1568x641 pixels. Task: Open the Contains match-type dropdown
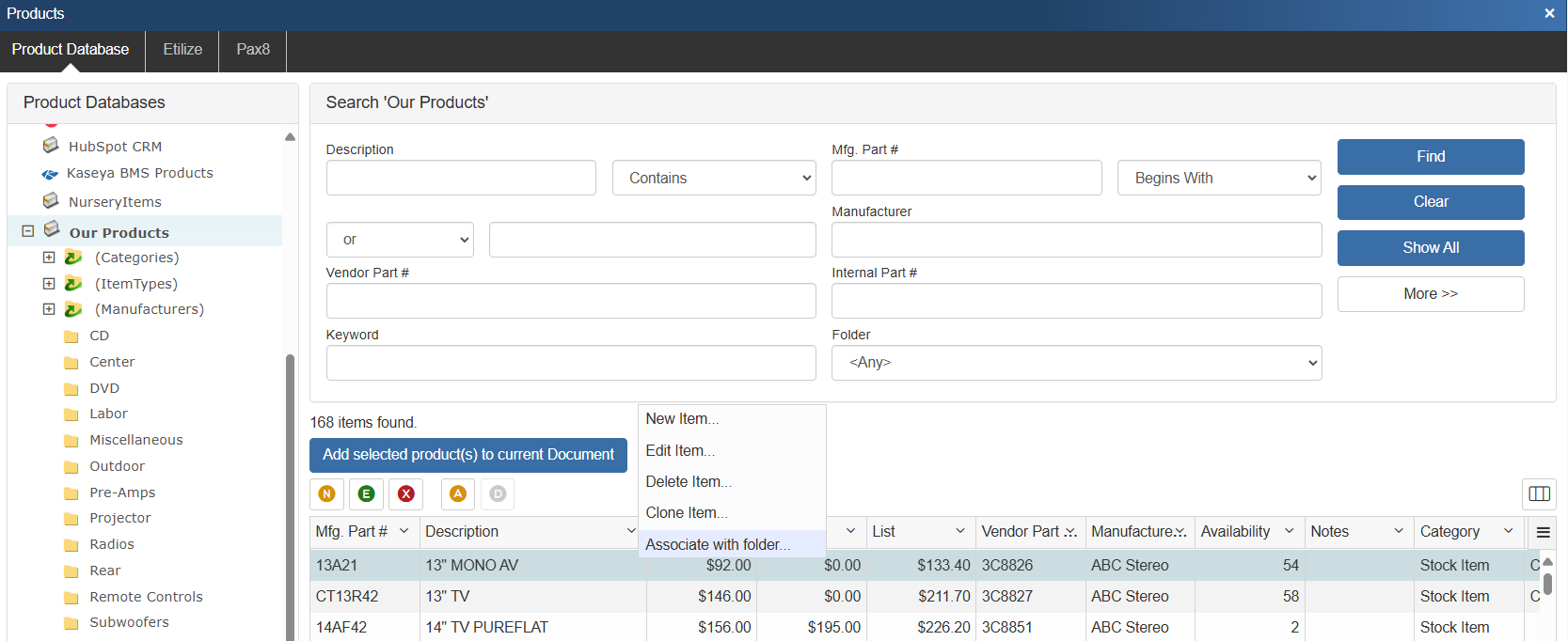714,178
